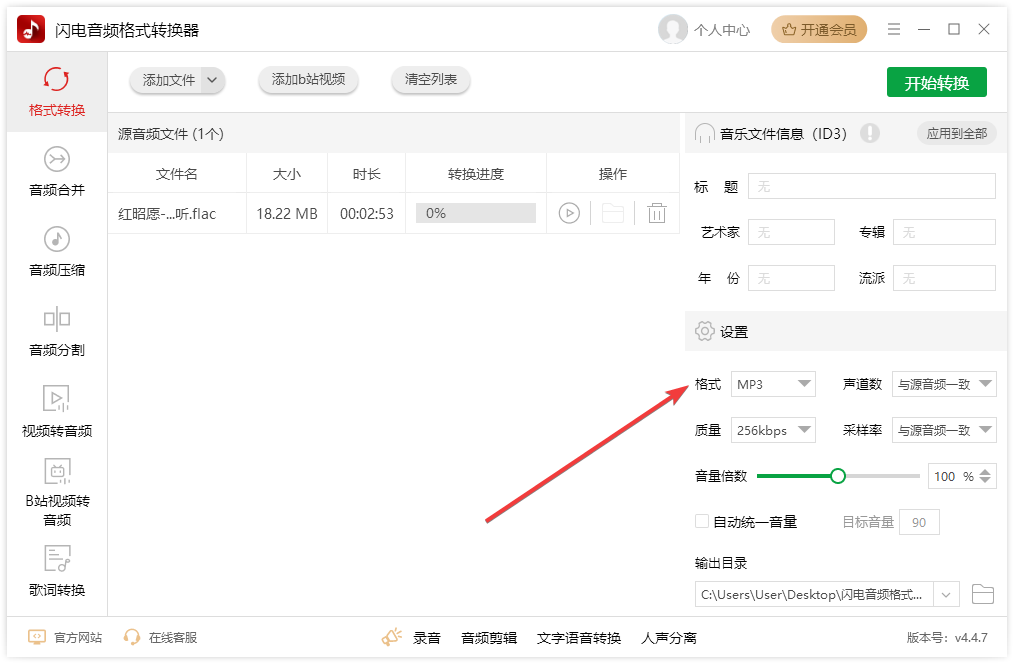Click the info alert icon beside ID3

click(x=870, y=133)
